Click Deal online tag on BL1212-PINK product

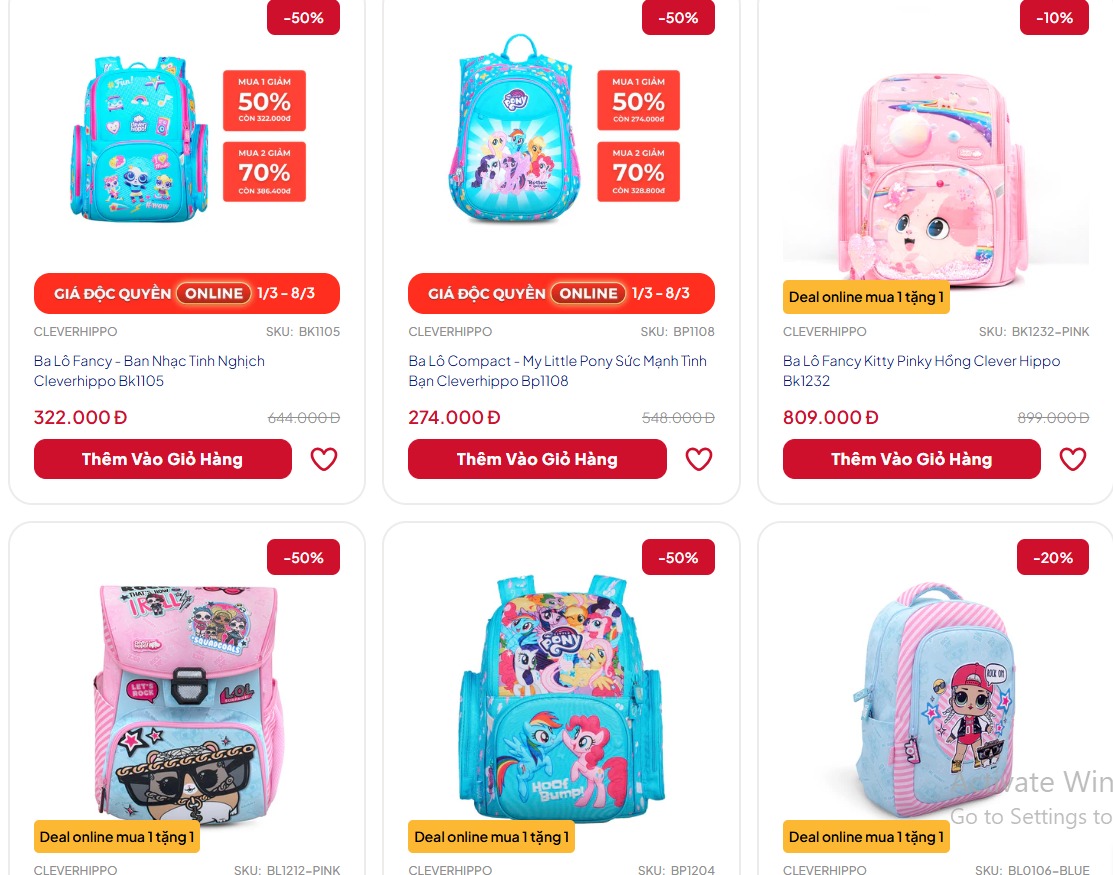[117, 837]
